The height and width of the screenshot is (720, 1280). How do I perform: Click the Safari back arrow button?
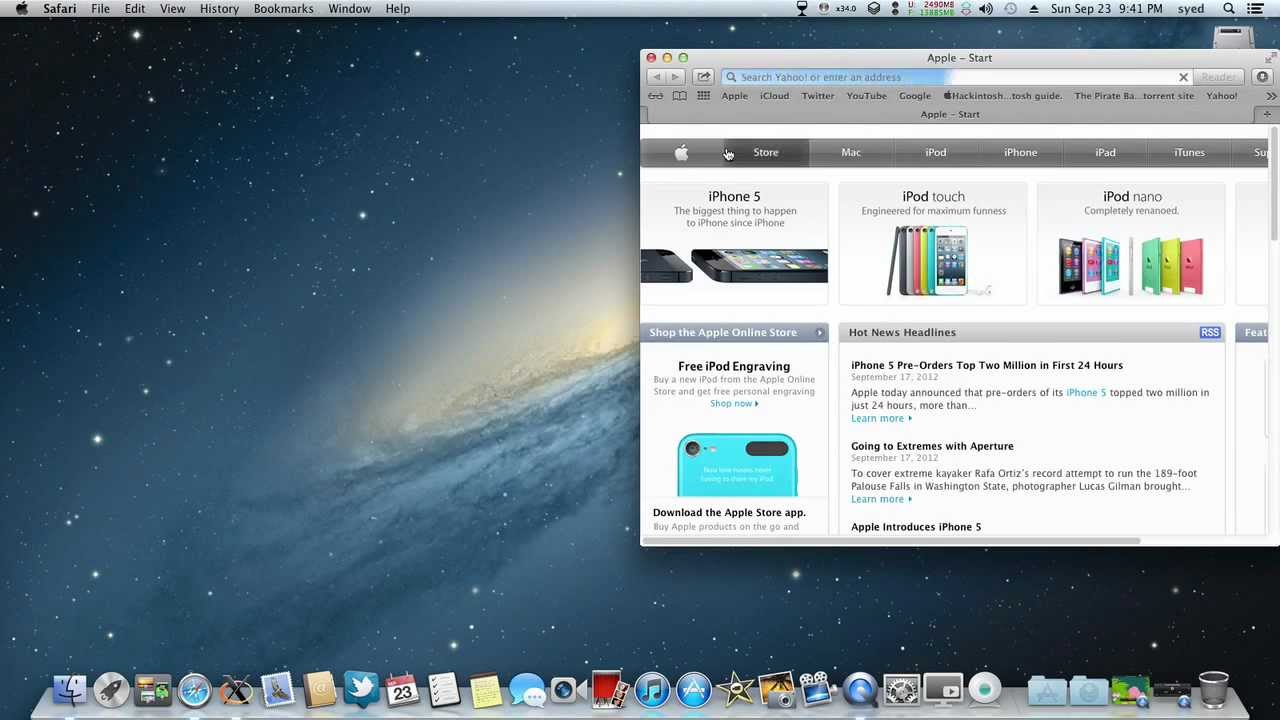tap(656, 77)
